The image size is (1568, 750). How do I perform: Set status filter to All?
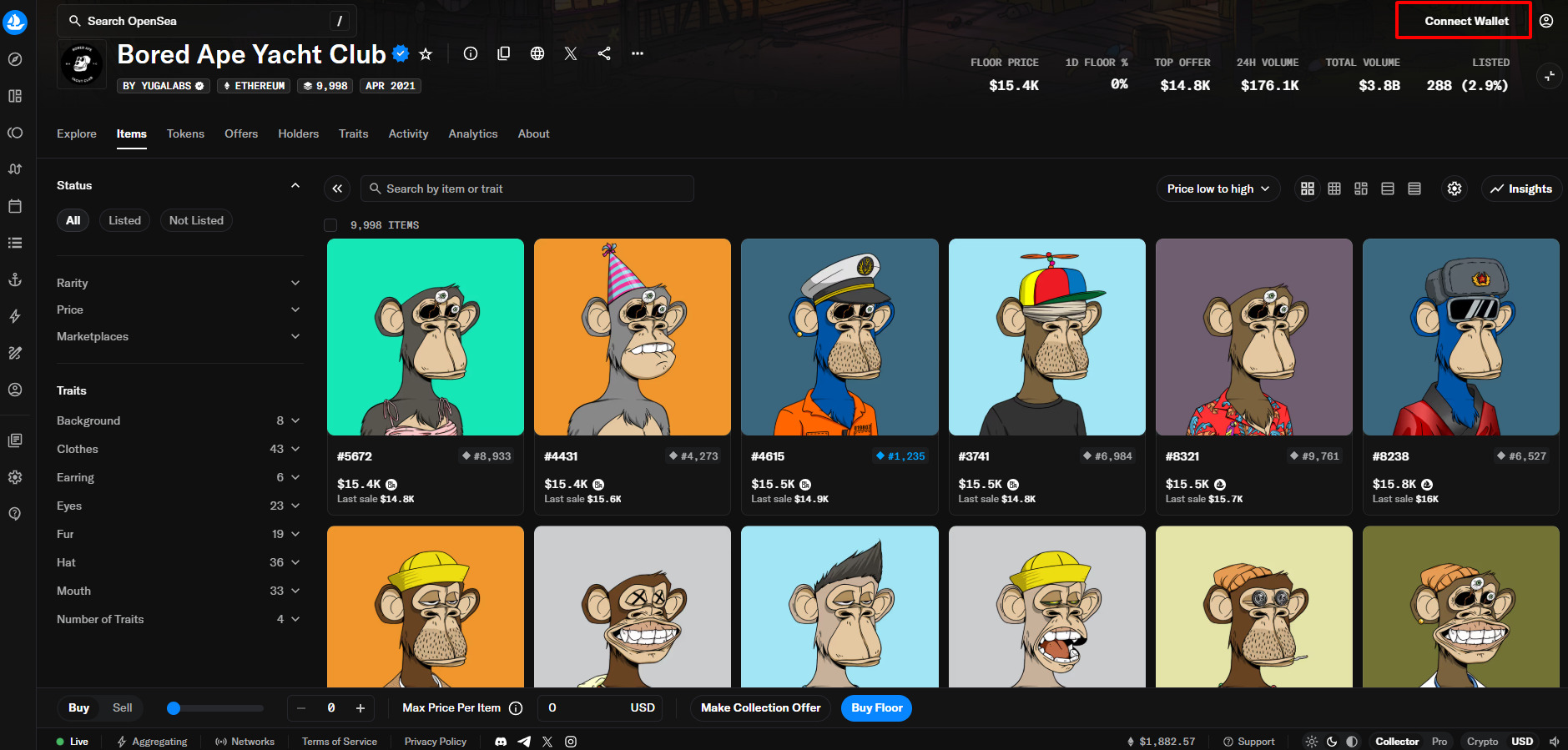73,220
